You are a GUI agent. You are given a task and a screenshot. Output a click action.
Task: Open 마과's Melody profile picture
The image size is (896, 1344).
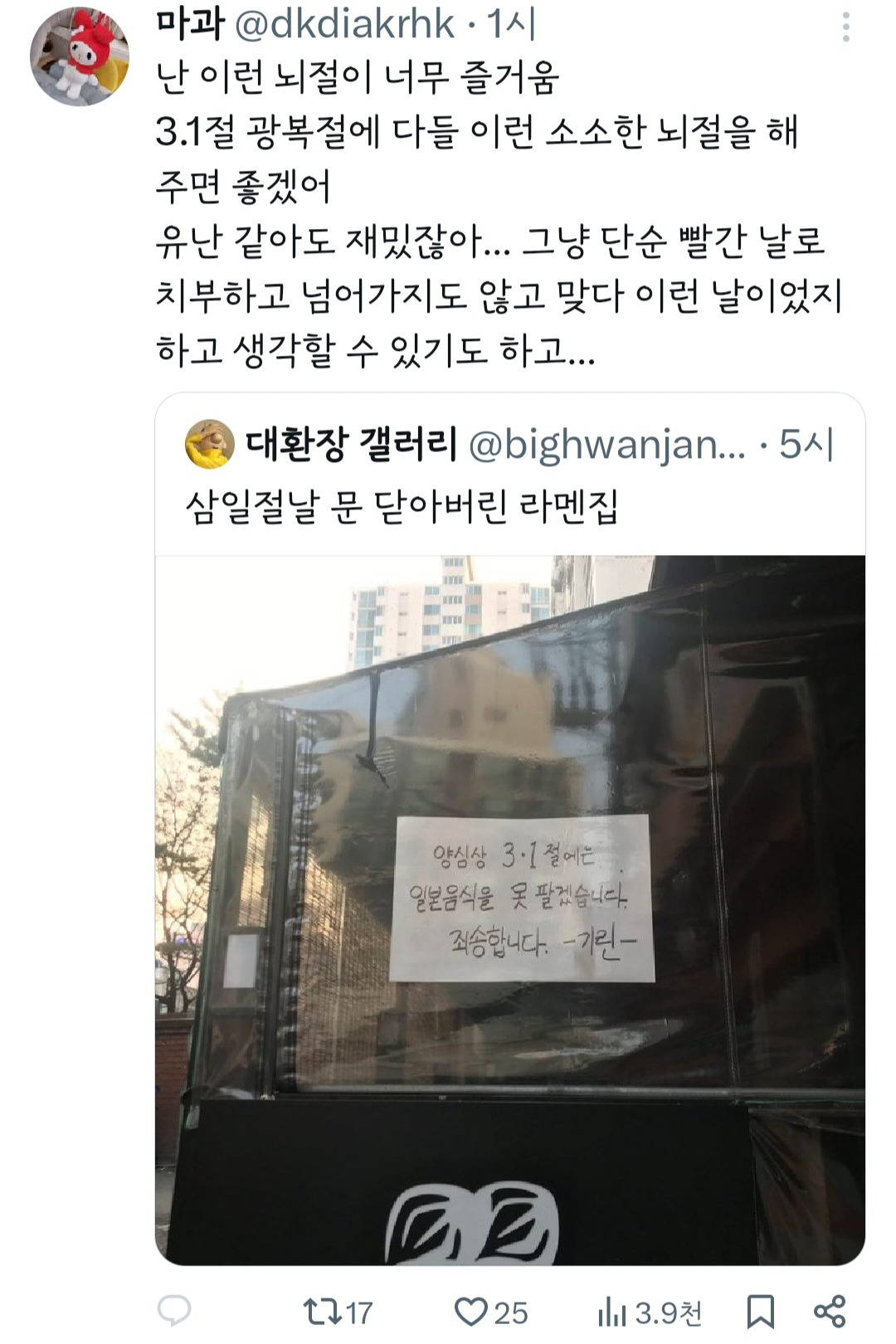(x=80, y=57)
